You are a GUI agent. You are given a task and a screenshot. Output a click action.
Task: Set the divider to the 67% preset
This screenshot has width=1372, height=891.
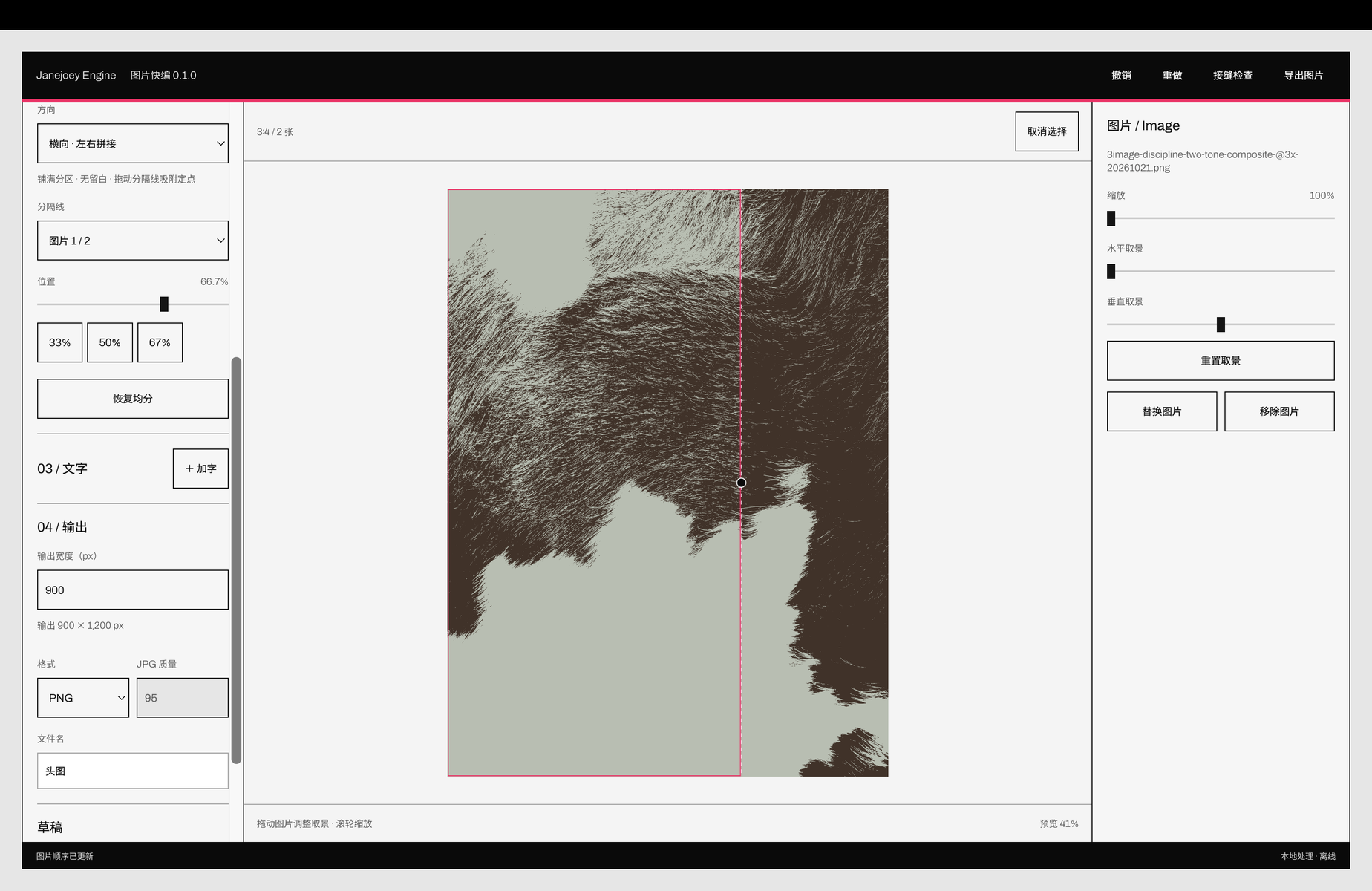(x=160, y=342)
